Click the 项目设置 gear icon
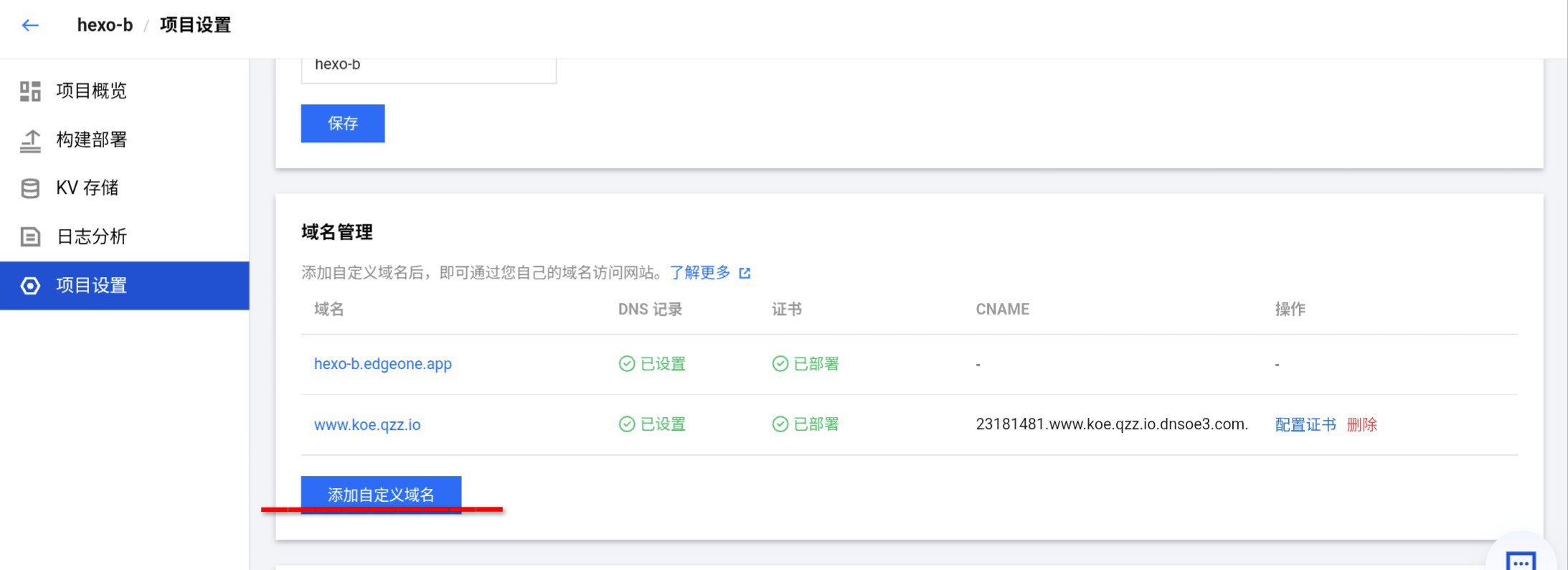Image resolution: width=1568 pixels, height=570 pixels. [x=30, y=286]
